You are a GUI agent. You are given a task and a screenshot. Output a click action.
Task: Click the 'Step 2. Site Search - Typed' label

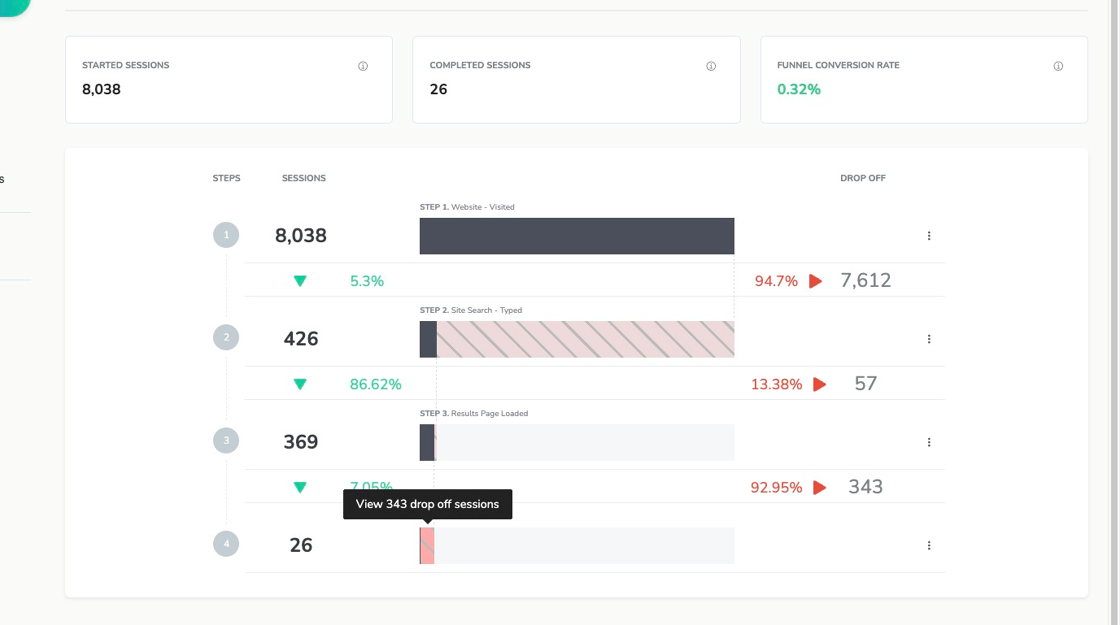471,310
